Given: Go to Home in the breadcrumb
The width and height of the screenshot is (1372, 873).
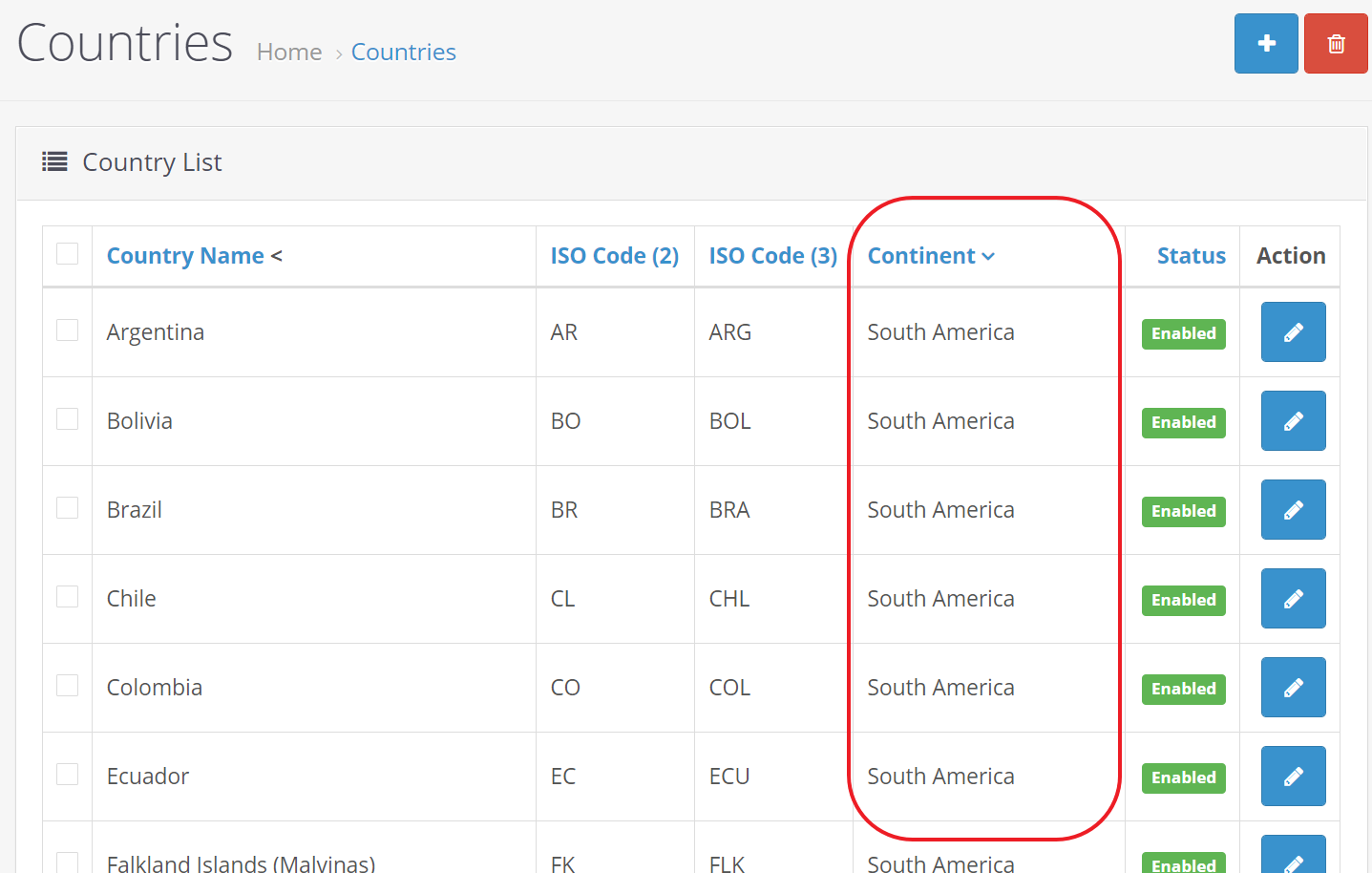Looking at the screenshot, I should (289, 53).
